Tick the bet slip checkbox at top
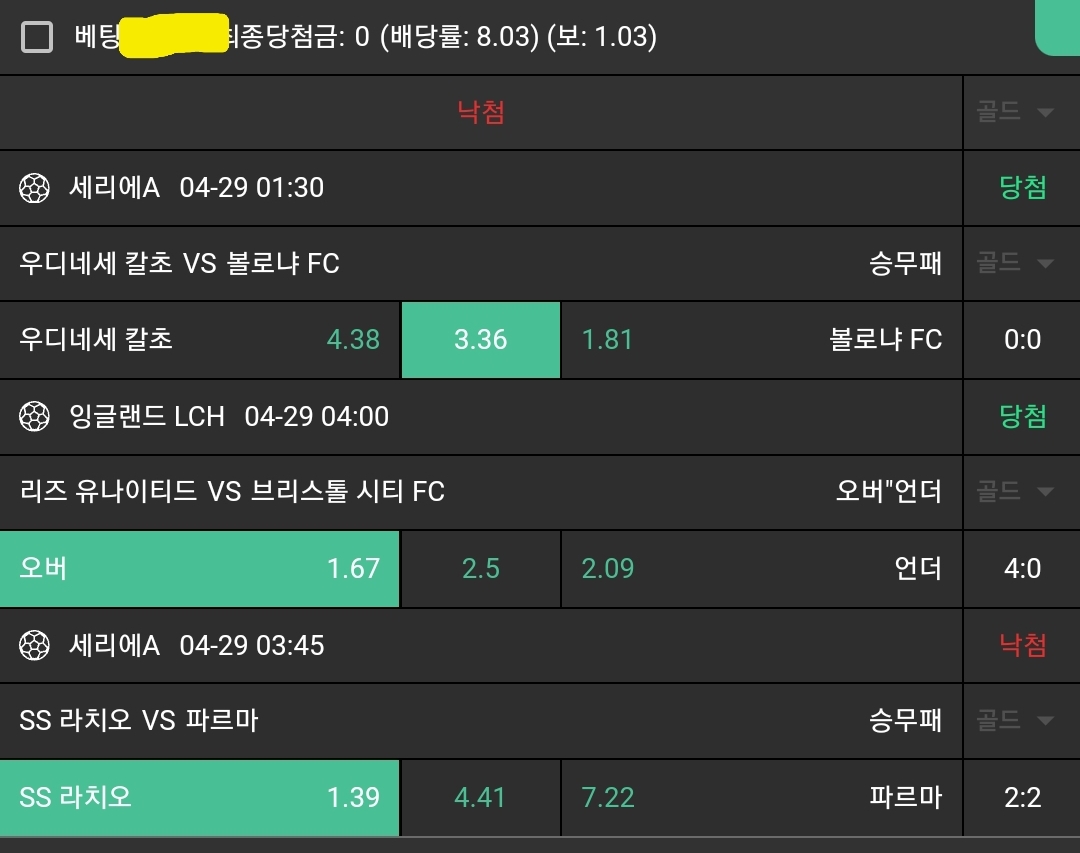Image resolution: width=1080 pixels, height=853 pixels. click(x=37, y=38)
